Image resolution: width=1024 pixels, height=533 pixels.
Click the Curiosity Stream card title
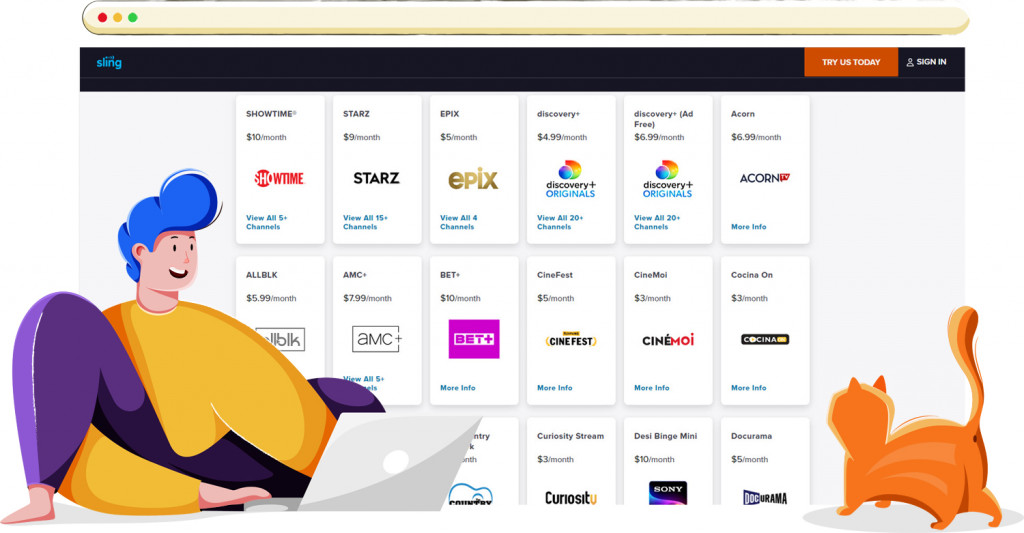point(570,436)
